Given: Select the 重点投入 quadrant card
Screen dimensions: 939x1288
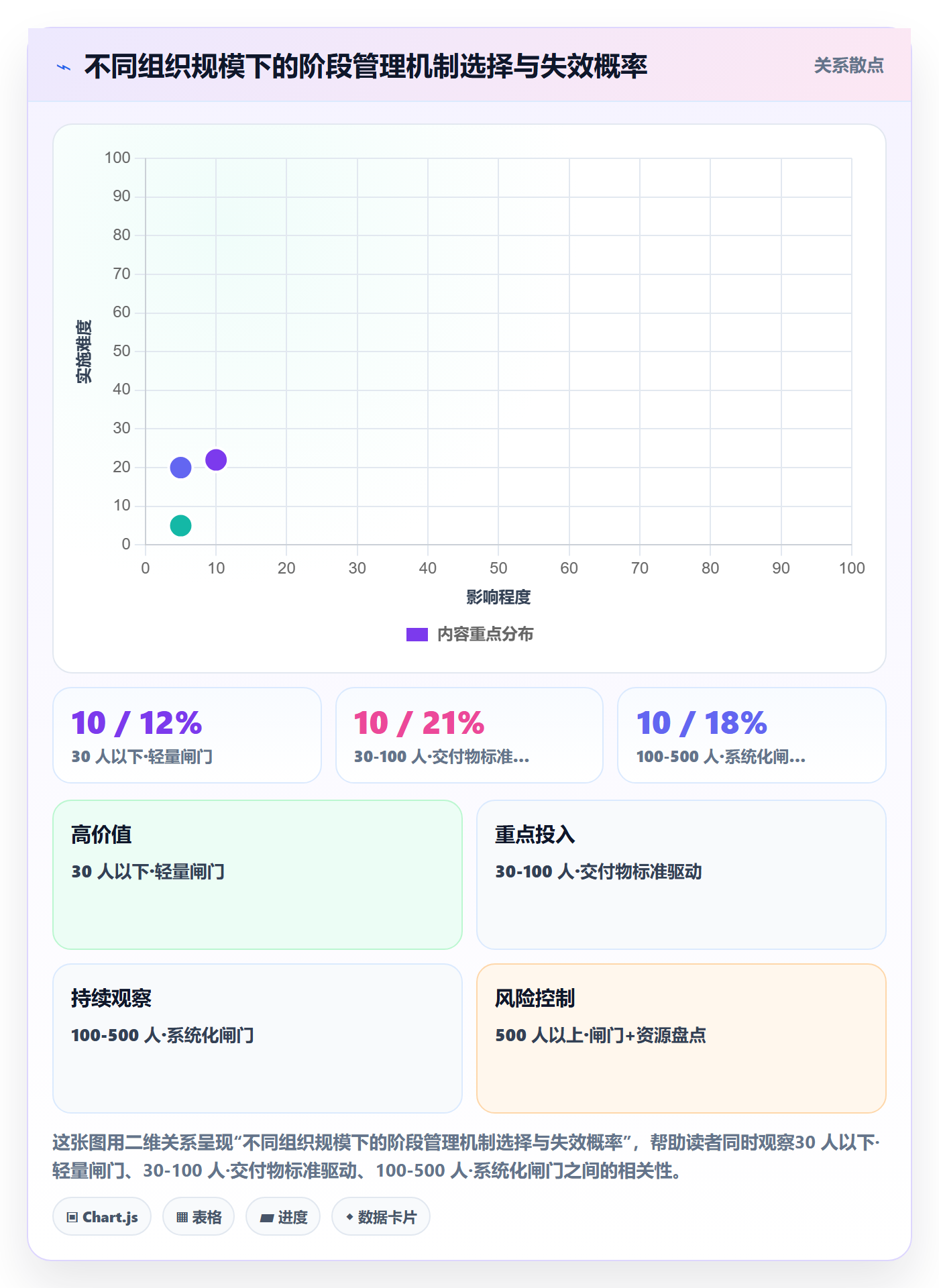Looking at the screenshot, I should click(x=681, y=875).
